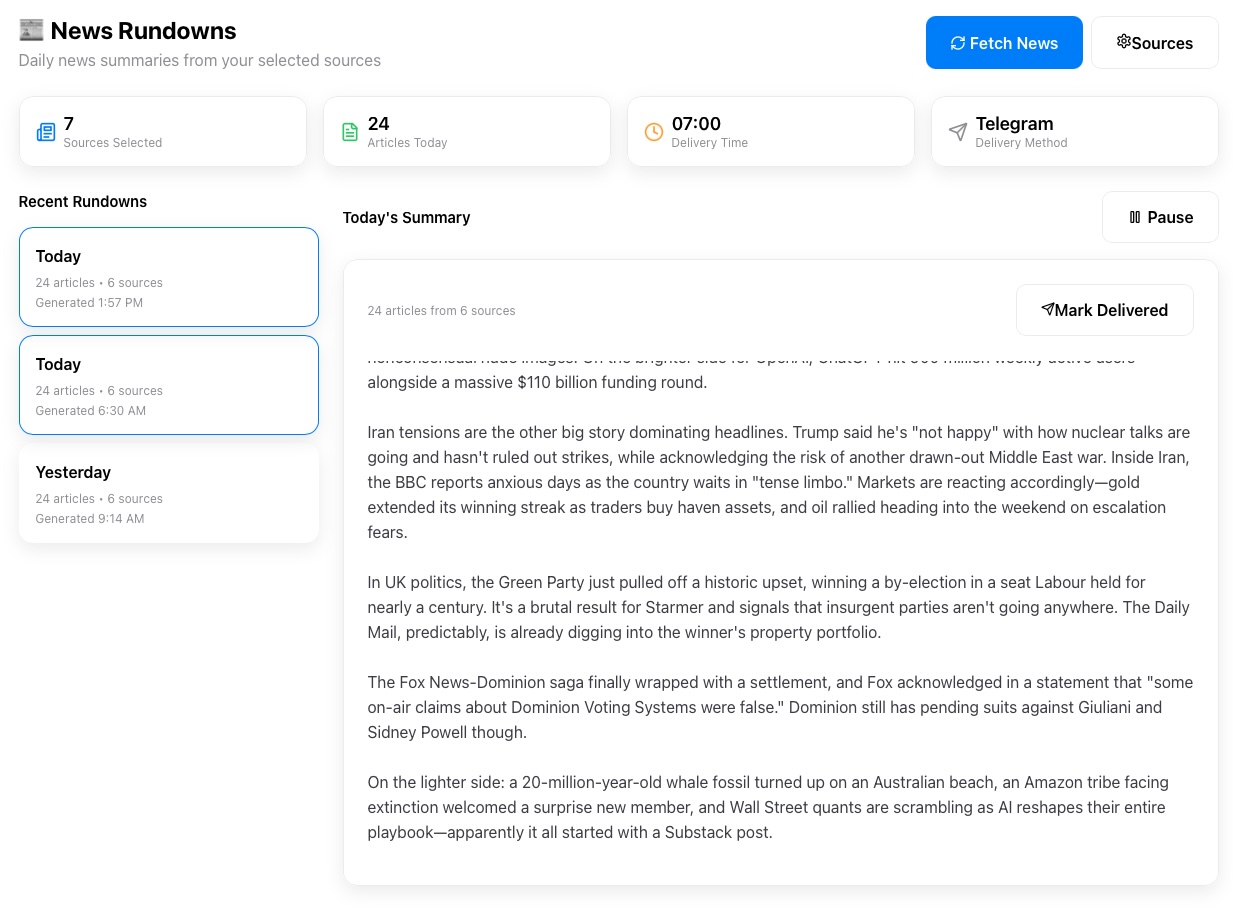Mark today's rundown as delivered
Screen dimensions: 1233x924
[1104, 310]
